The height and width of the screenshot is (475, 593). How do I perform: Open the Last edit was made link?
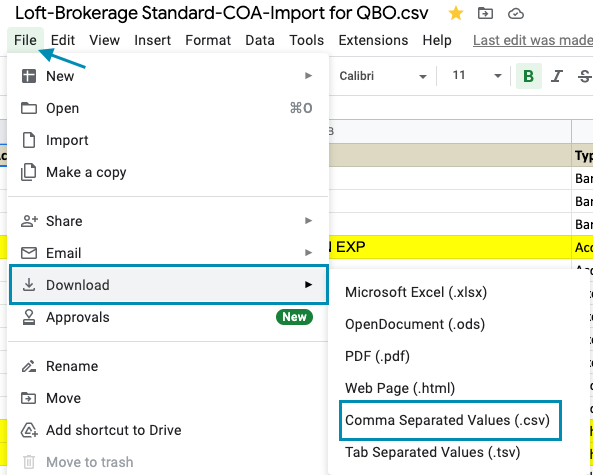(533, 40)
